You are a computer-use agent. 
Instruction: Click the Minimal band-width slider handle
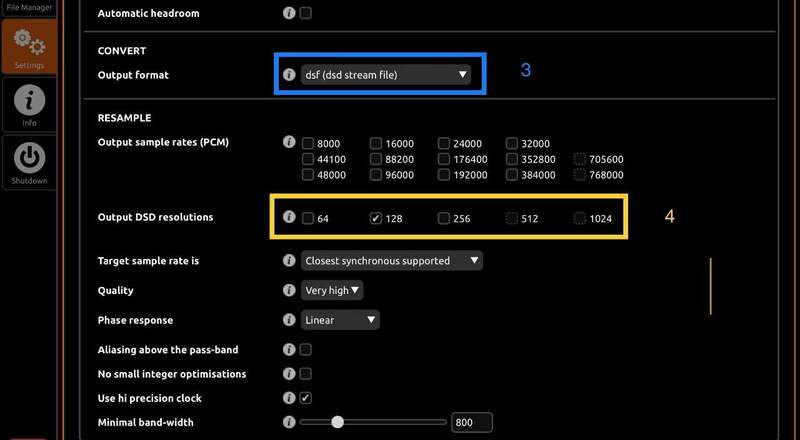click(338, 422)
